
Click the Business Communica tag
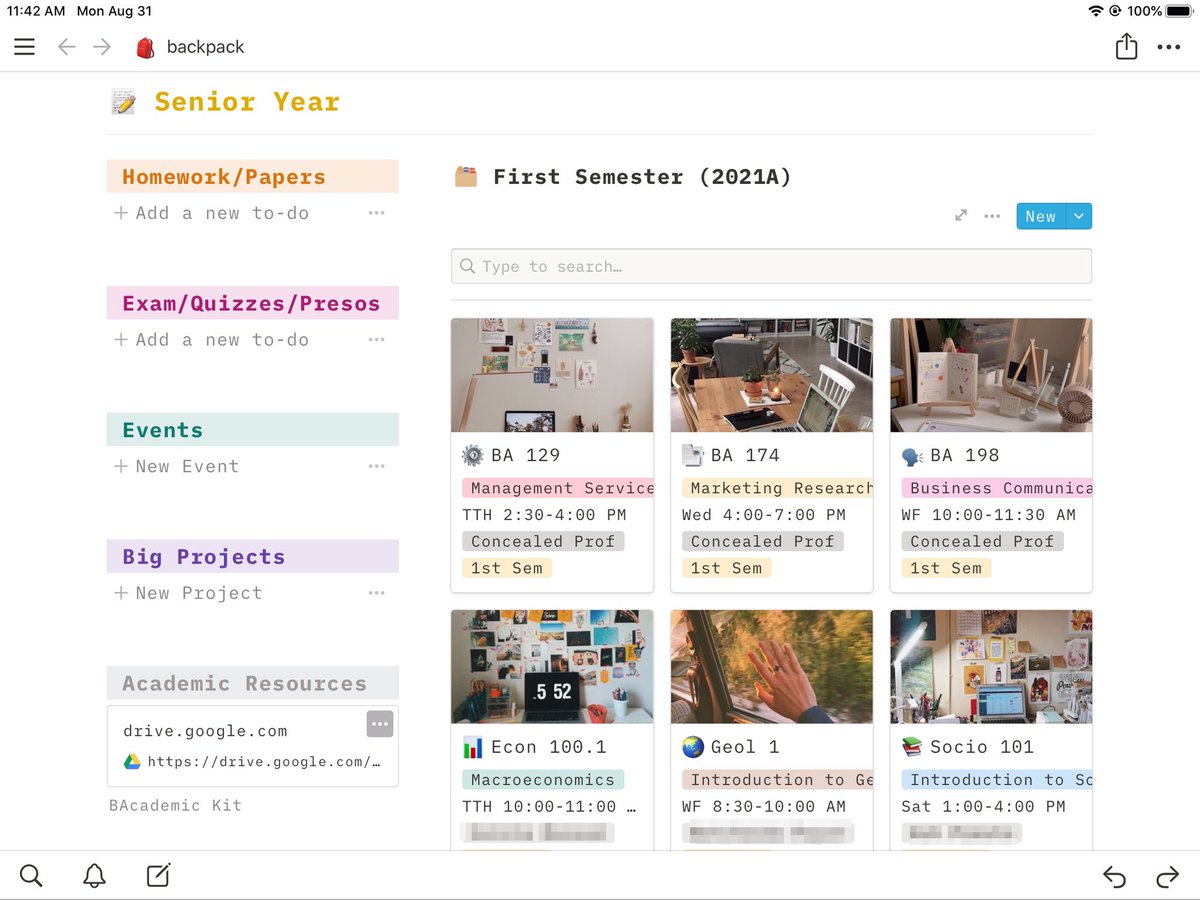(x=997, y=488)
